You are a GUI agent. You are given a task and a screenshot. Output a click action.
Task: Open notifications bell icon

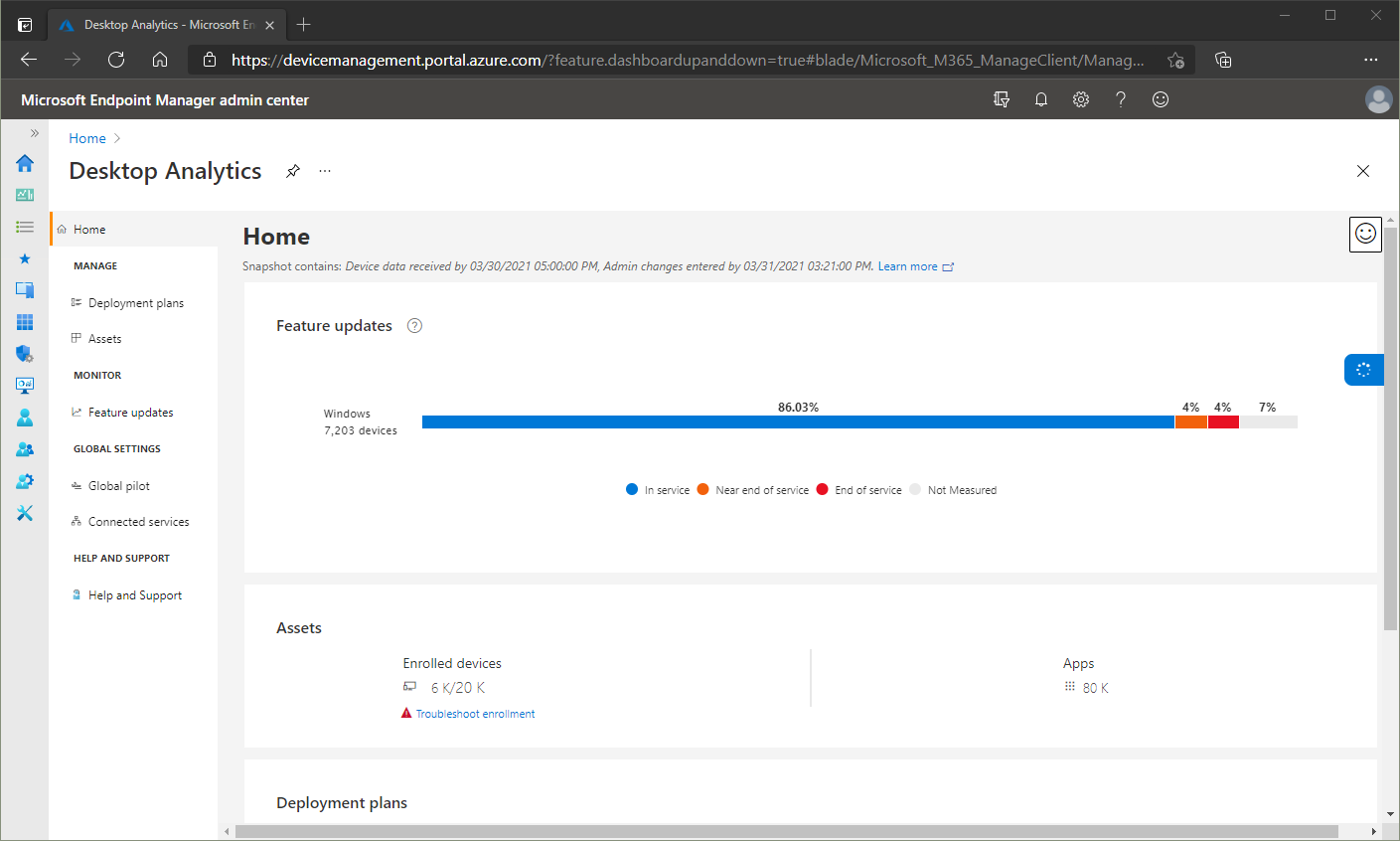click(1041, 99)
